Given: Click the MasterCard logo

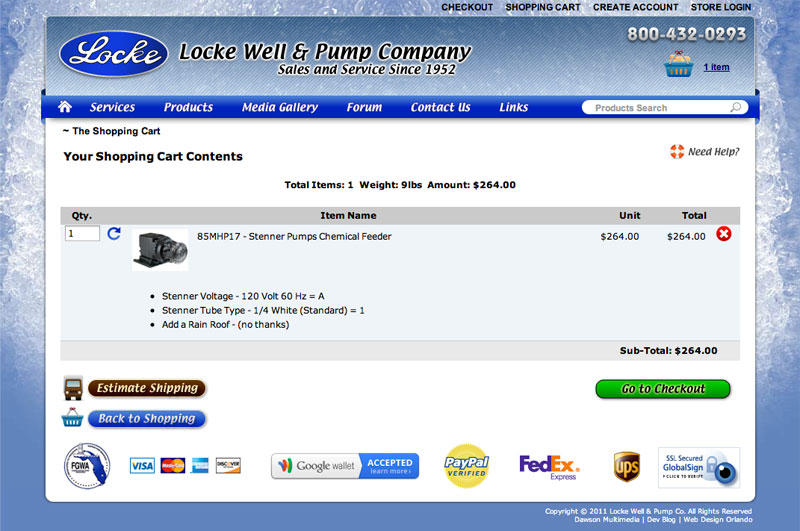Looking at the screenshot, I should pyautogui.click(x=172, y=465).
